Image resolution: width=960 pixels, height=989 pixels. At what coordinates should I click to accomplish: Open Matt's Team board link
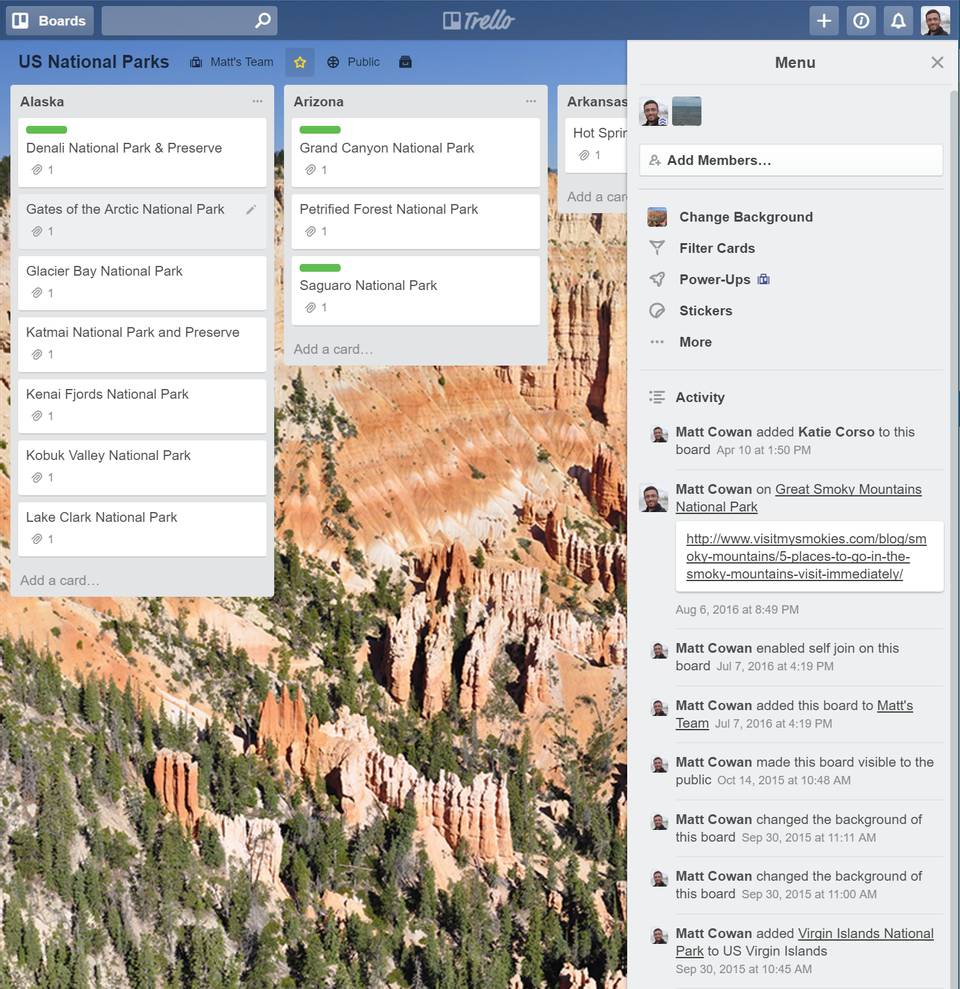pyautogui.click(x=232, y=62)
